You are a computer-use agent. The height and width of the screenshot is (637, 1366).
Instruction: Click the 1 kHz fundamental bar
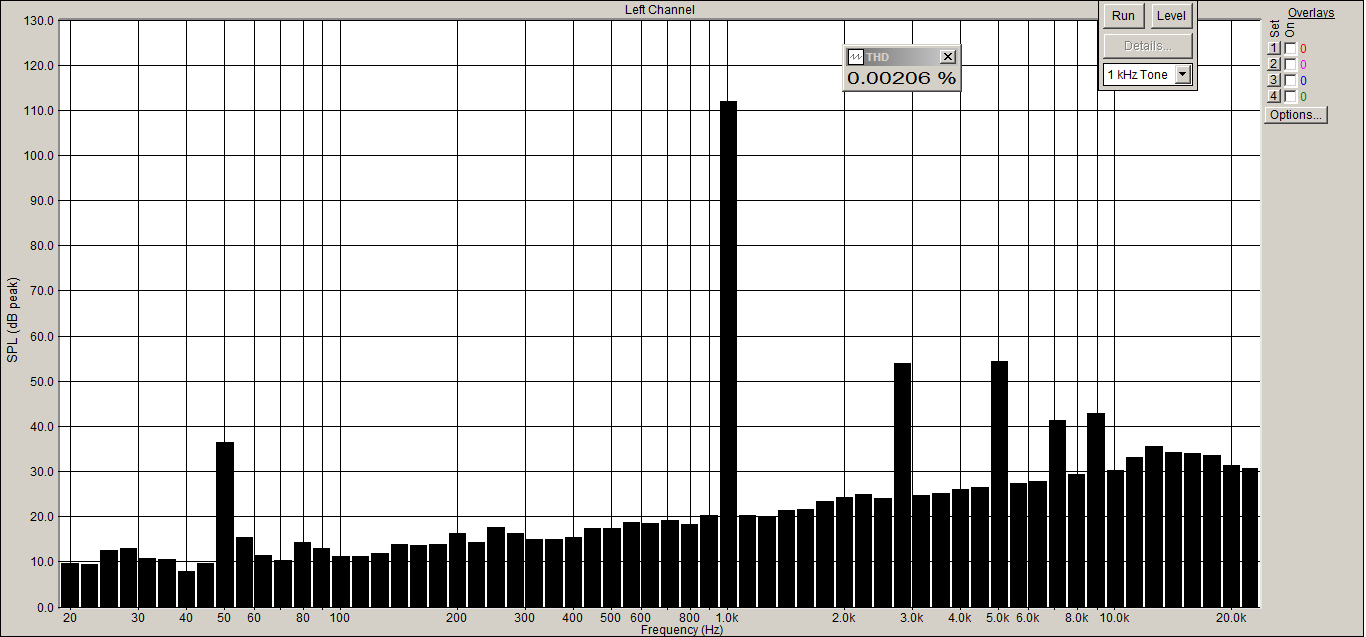point(728,354)
